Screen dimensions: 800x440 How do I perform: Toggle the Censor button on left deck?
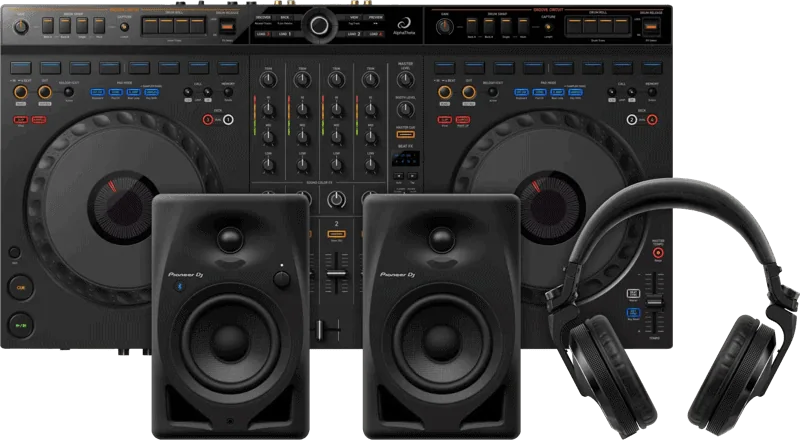click(39, 120)
